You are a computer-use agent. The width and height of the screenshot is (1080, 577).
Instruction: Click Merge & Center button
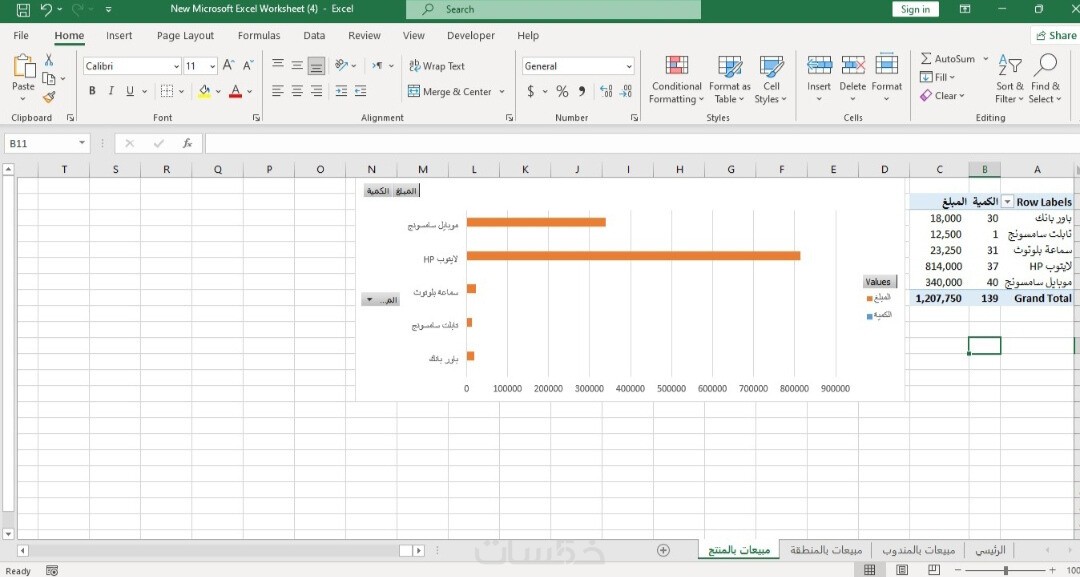450,92
